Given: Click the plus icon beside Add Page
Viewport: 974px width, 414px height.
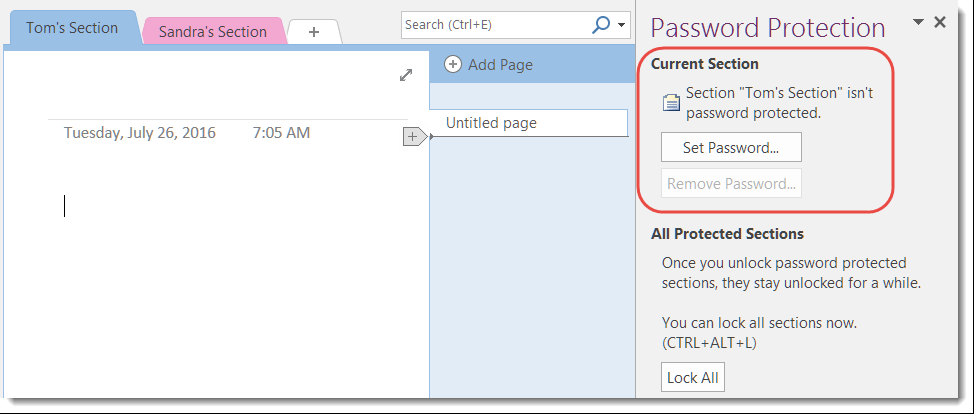Looking at the screenshot, I should click(453, 65).
